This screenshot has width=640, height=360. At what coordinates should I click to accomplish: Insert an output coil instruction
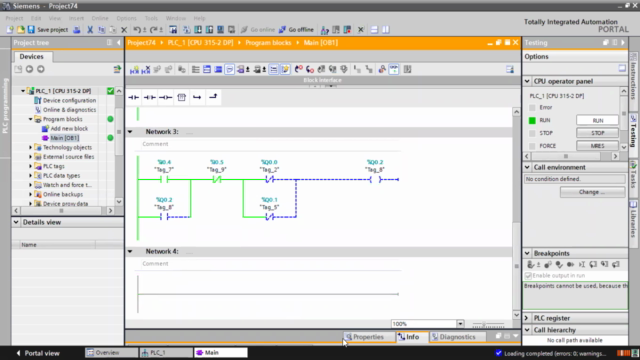[165, 97]
